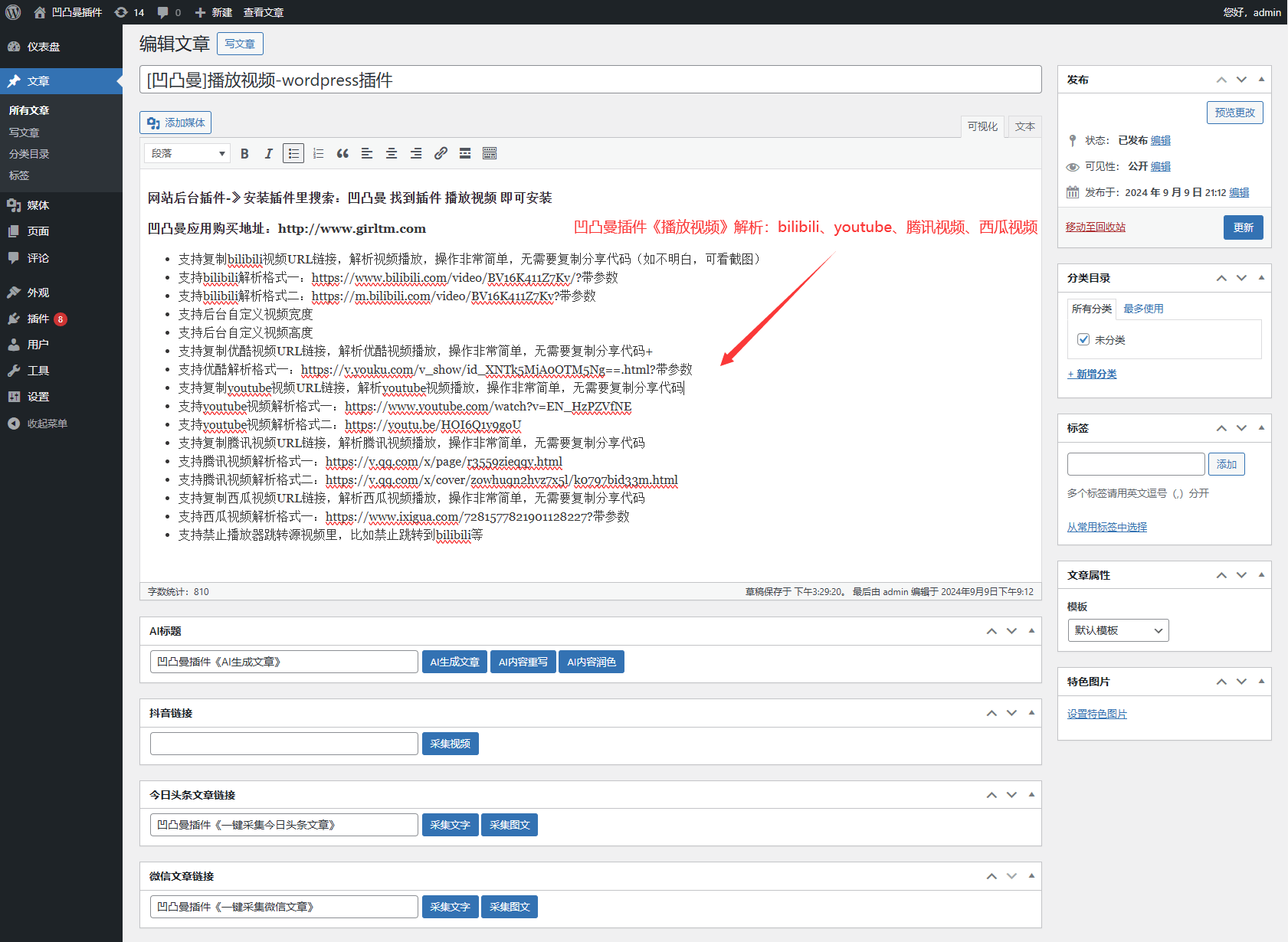The width and height of the screenshot is (1288, 942).
Task: Toggle italic formatting in the editor toolbar
Action: 268,154
